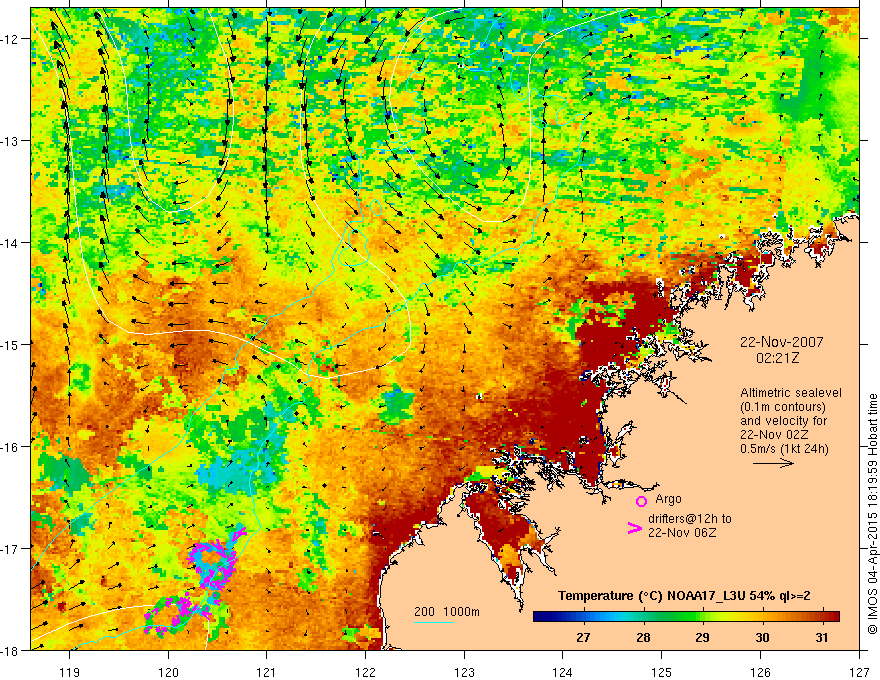This screenshot has width=880, height=680.
Task: Select the time text 02:21Z
Action: point(777,358)
